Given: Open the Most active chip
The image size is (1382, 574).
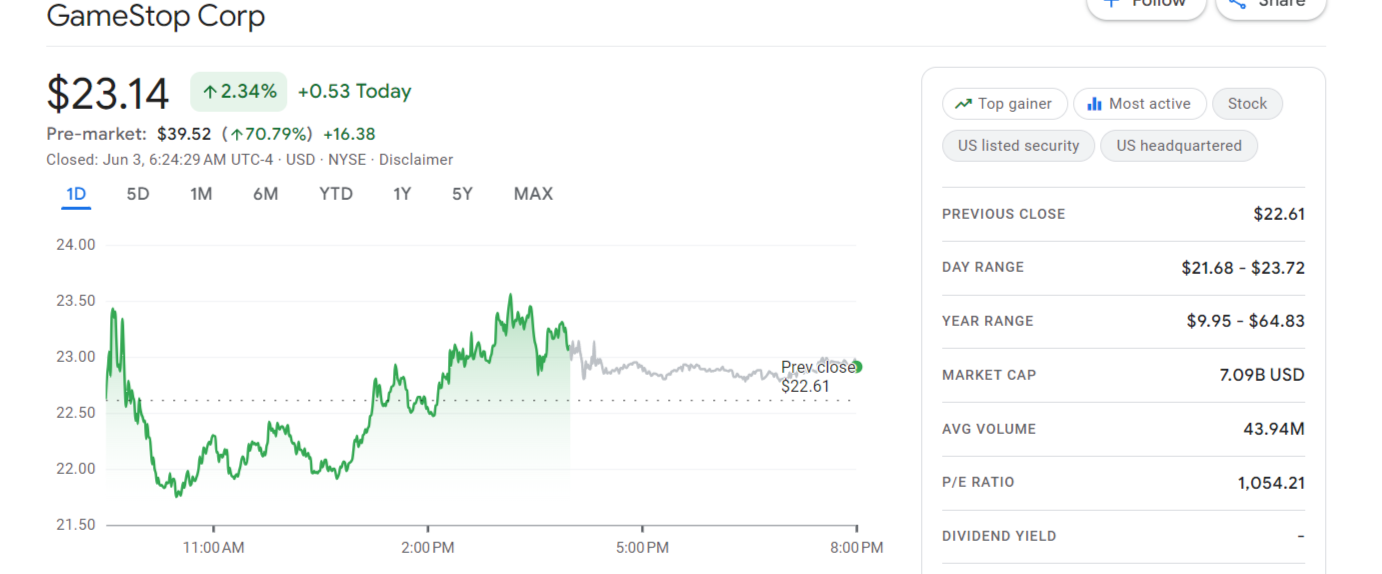Looking at the screenshot, I should pos(1138,104).
